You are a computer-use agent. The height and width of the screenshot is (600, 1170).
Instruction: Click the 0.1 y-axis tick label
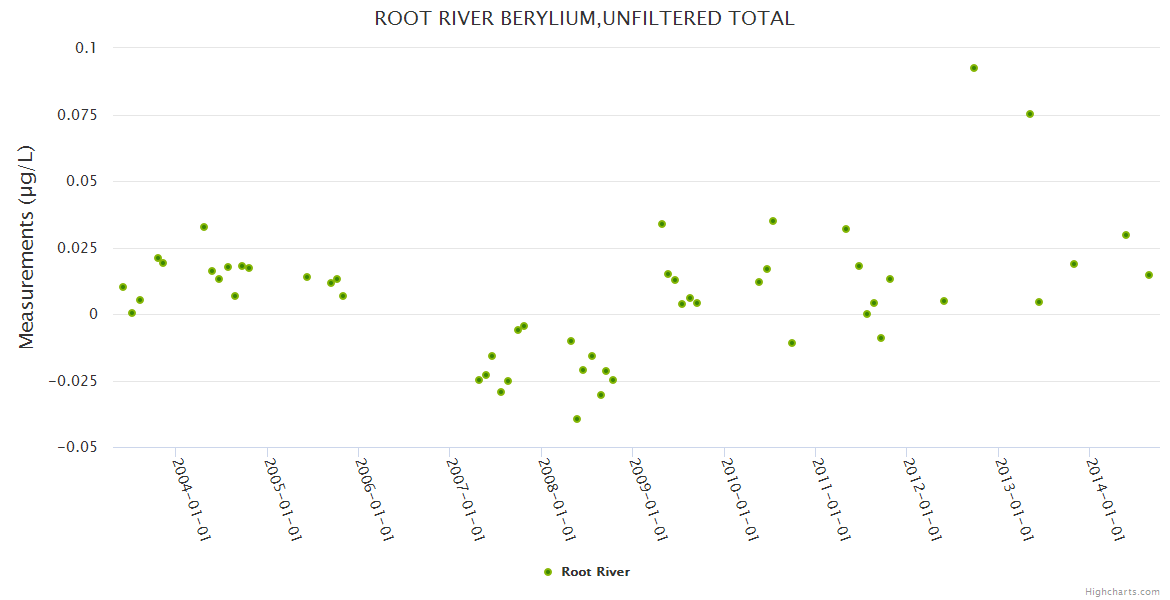(85, 48)
